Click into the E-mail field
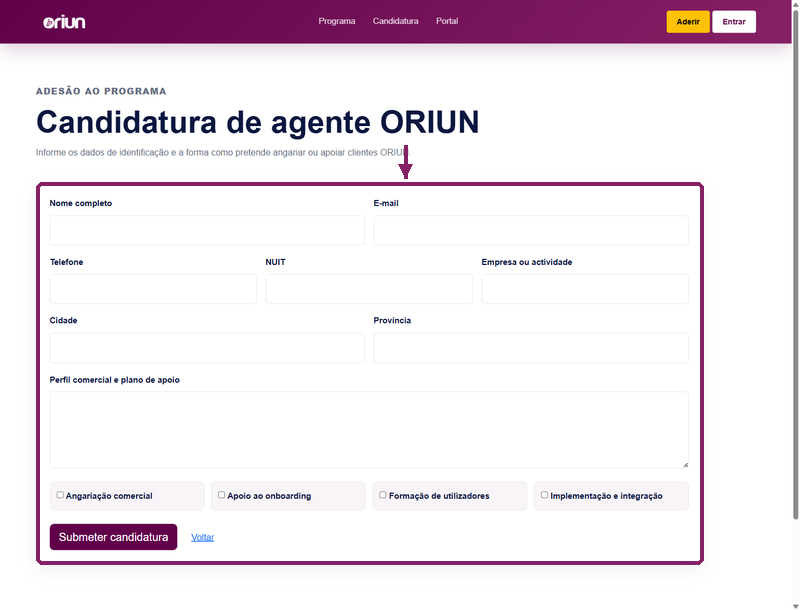This screenshot has height=611, width=800. click(531, 230)
